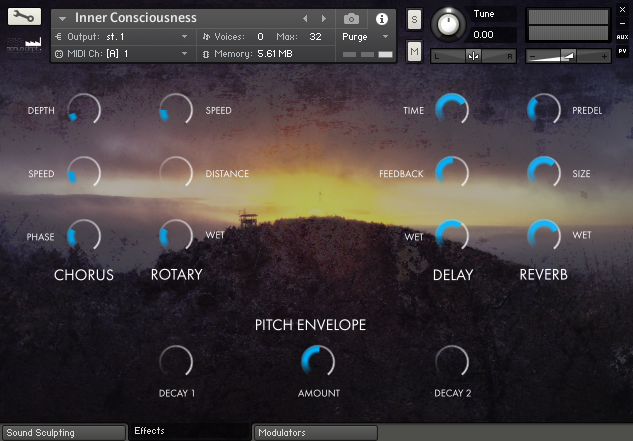This screenshot has width=633, height=441.
Task: Go to previous preset with left arrow
Action: (x=306, y=19)
